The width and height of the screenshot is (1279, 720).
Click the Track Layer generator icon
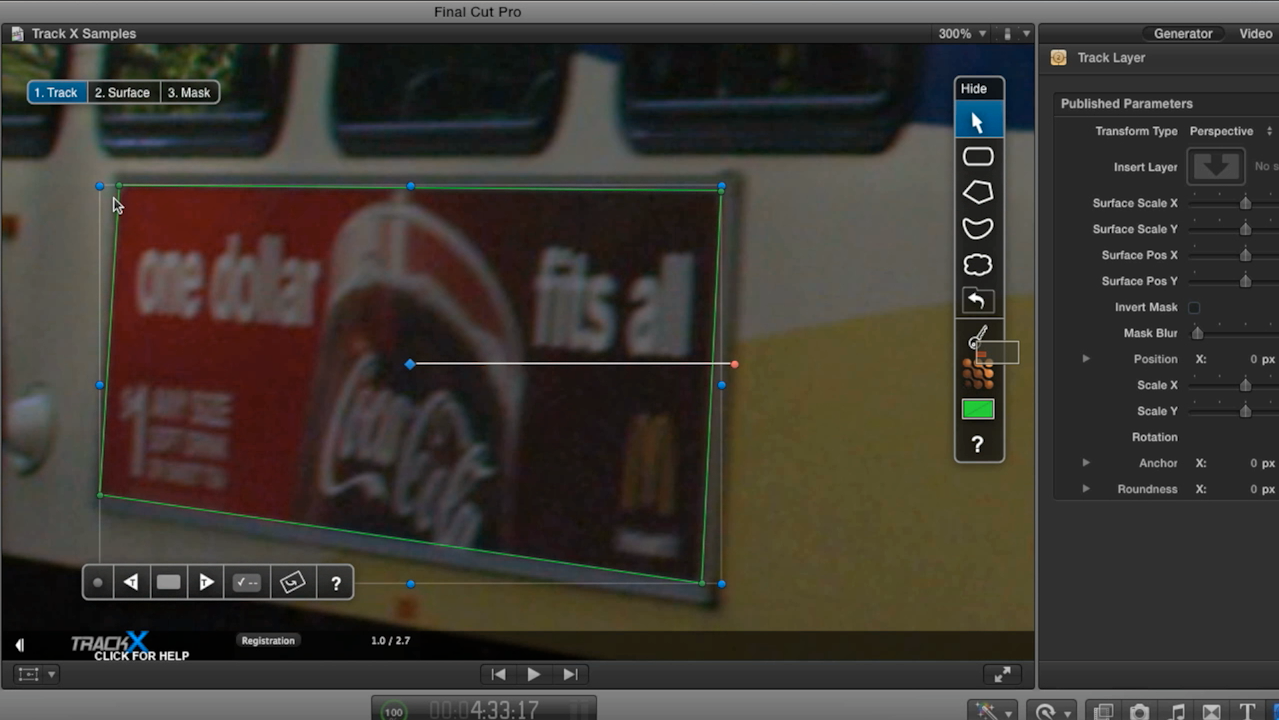click(1058, 58)
